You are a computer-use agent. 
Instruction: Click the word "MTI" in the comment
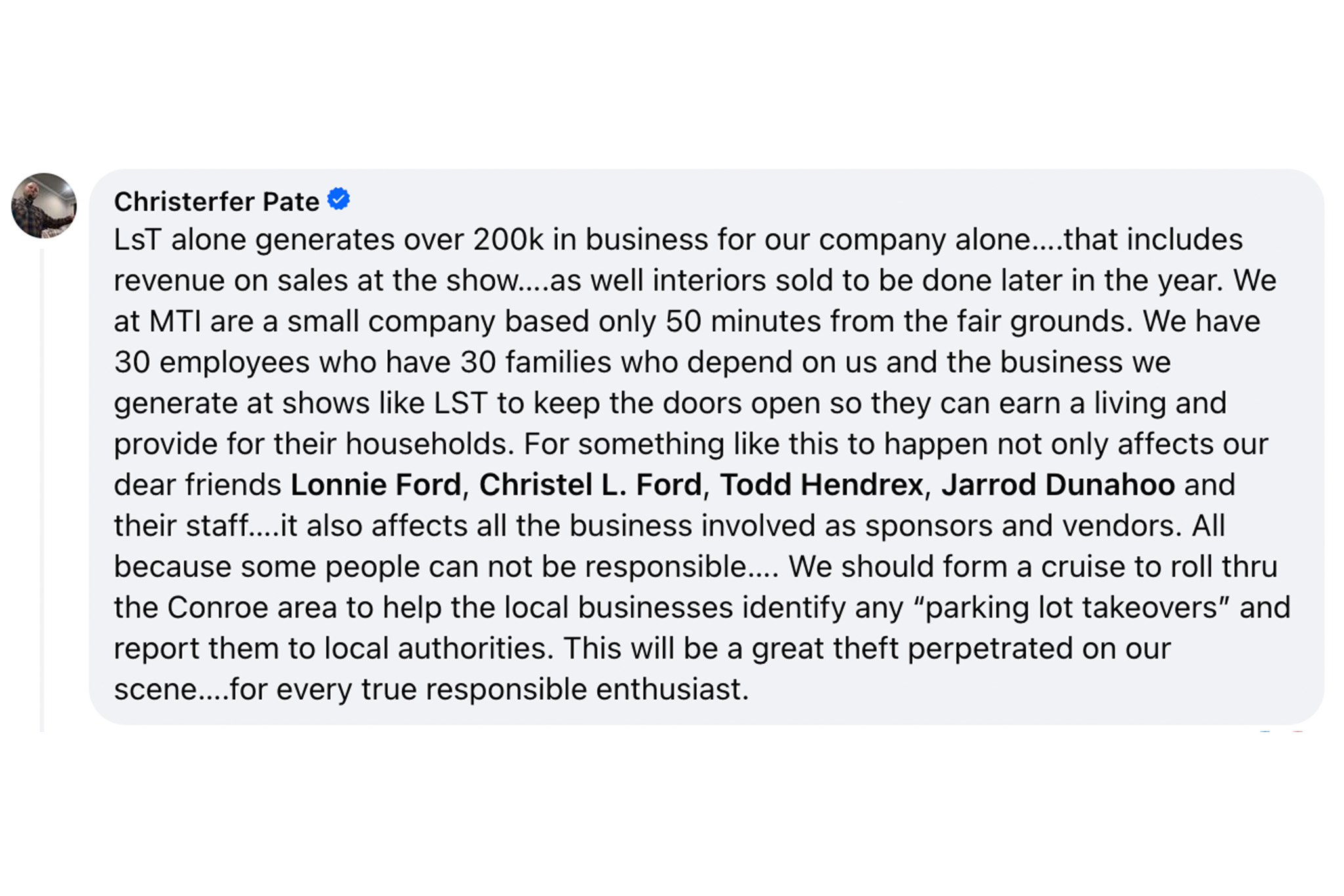point(175,322)
